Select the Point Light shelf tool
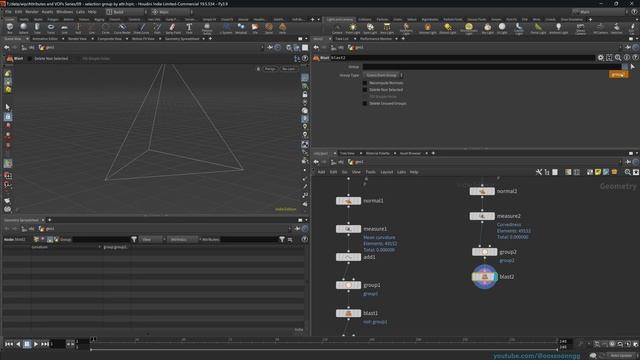 click(353, 28)
